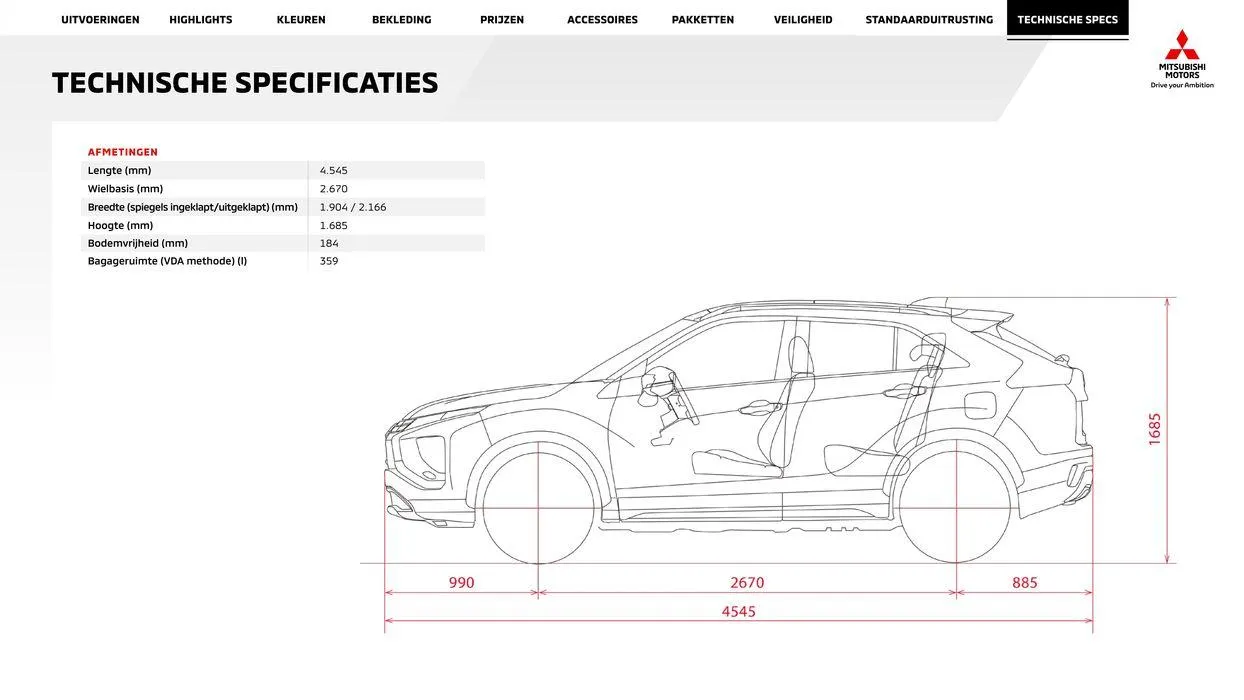This screenshot has height=700, width=1244.
Task: Select the red Mitsubishi diamond emblem
Action: tap(1182, 45)
